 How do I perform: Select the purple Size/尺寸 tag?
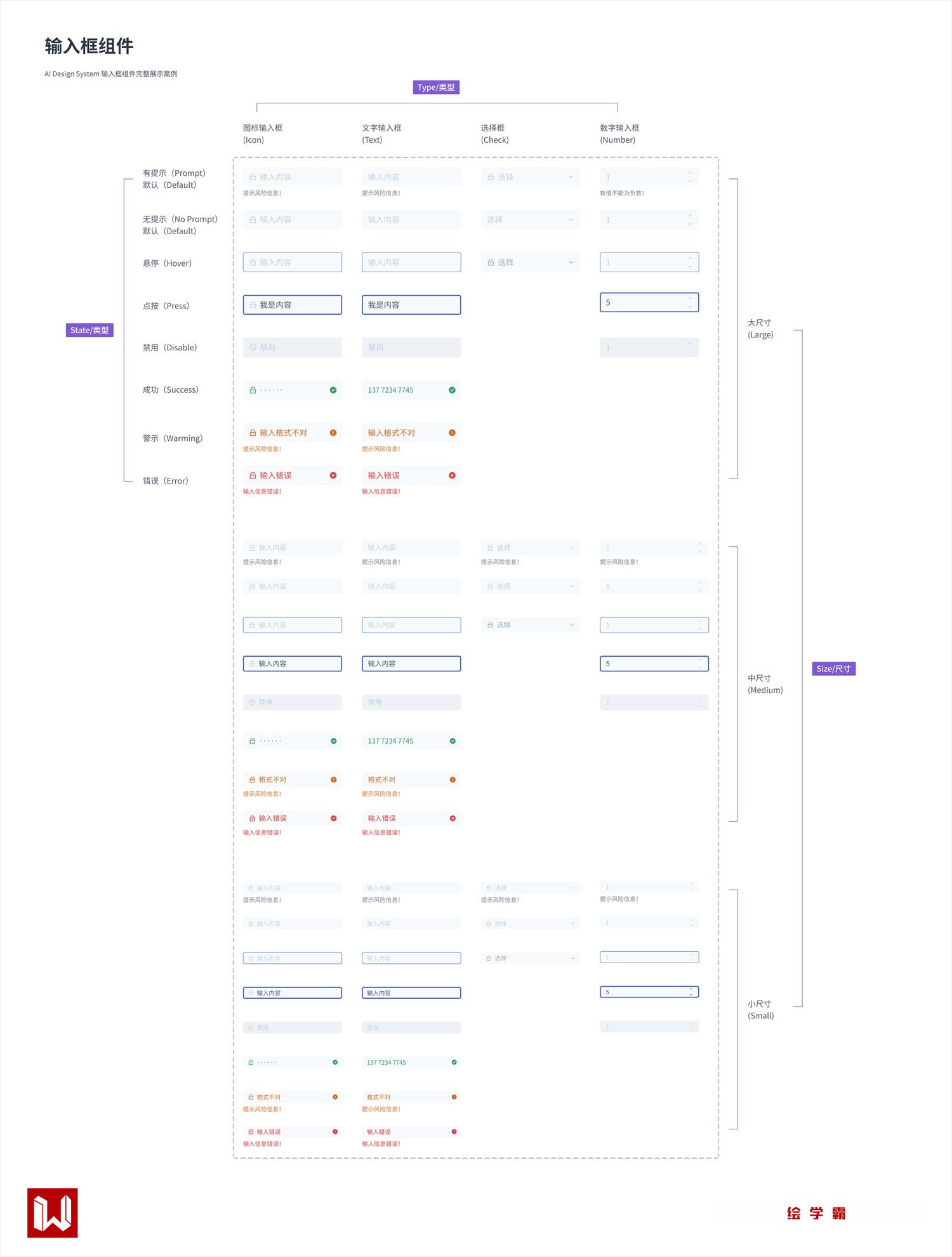pyautogui.click(x=833, y=669)
